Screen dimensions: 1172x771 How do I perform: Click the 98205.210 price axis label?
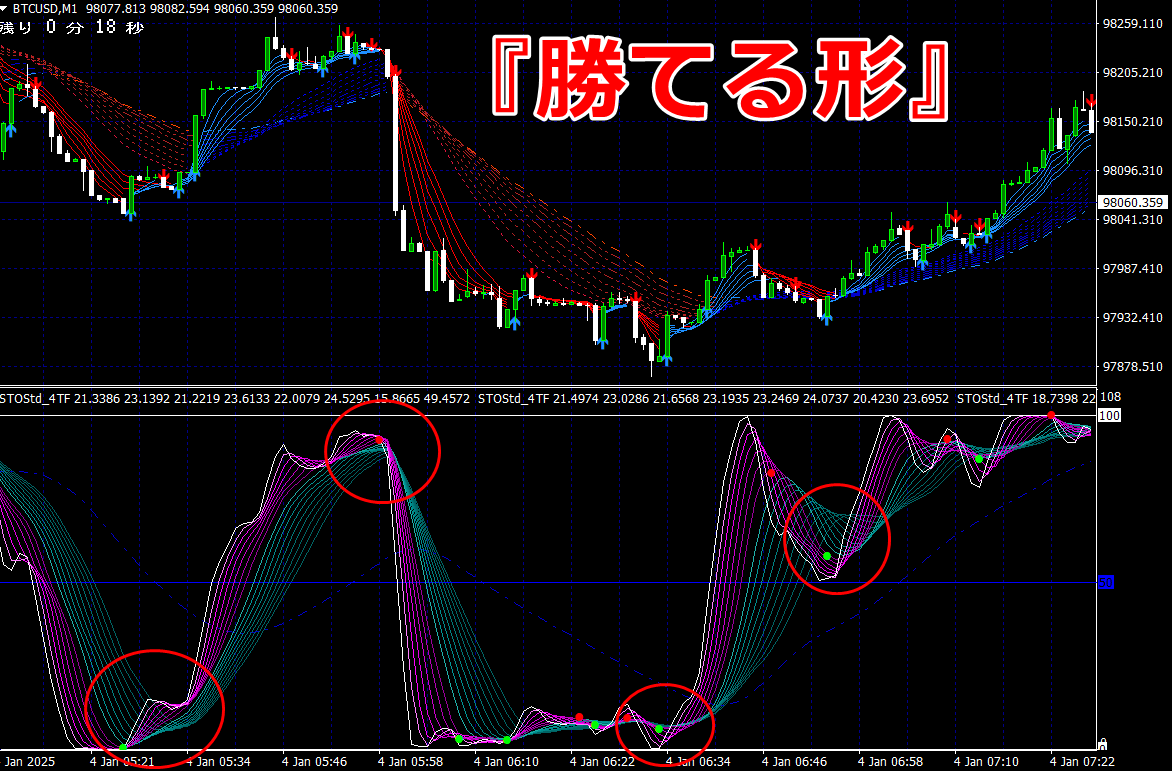point(1133,72)
